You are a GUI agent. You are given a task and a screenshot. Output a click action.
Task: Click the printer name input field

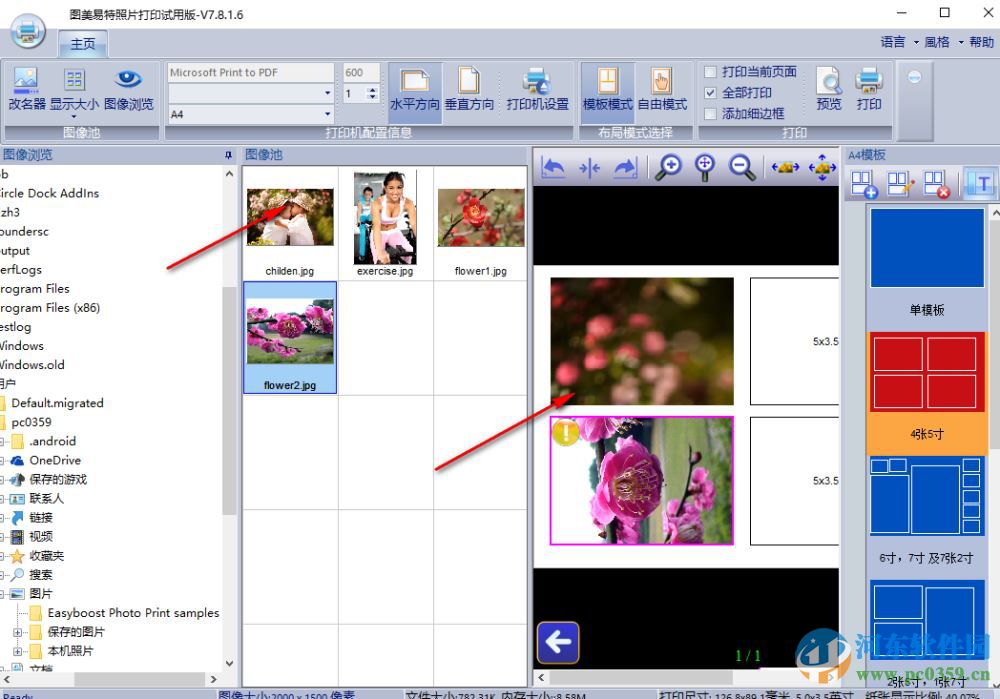251,73
